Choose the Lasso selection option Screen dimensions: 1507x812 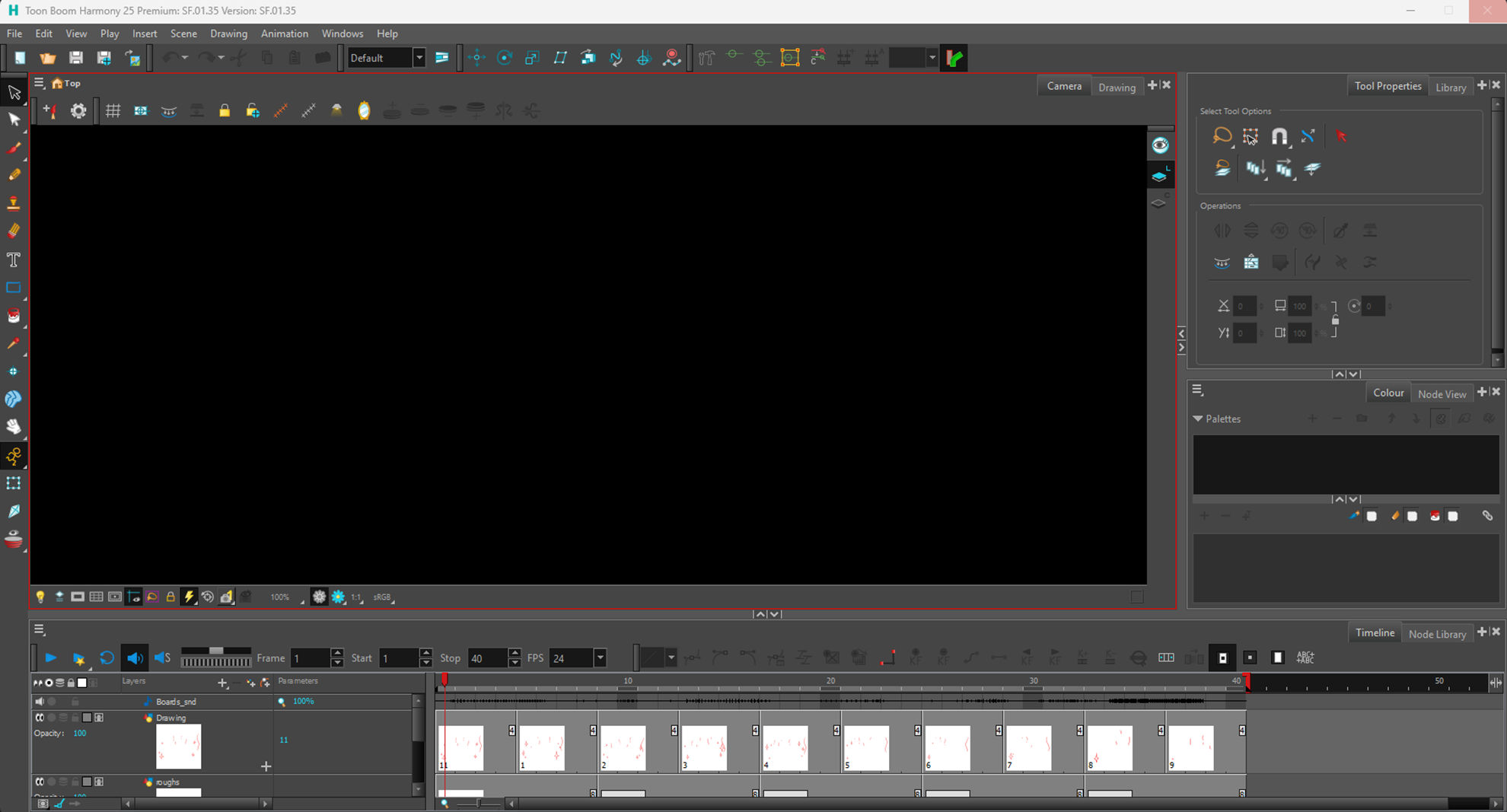coord(1222,136)
